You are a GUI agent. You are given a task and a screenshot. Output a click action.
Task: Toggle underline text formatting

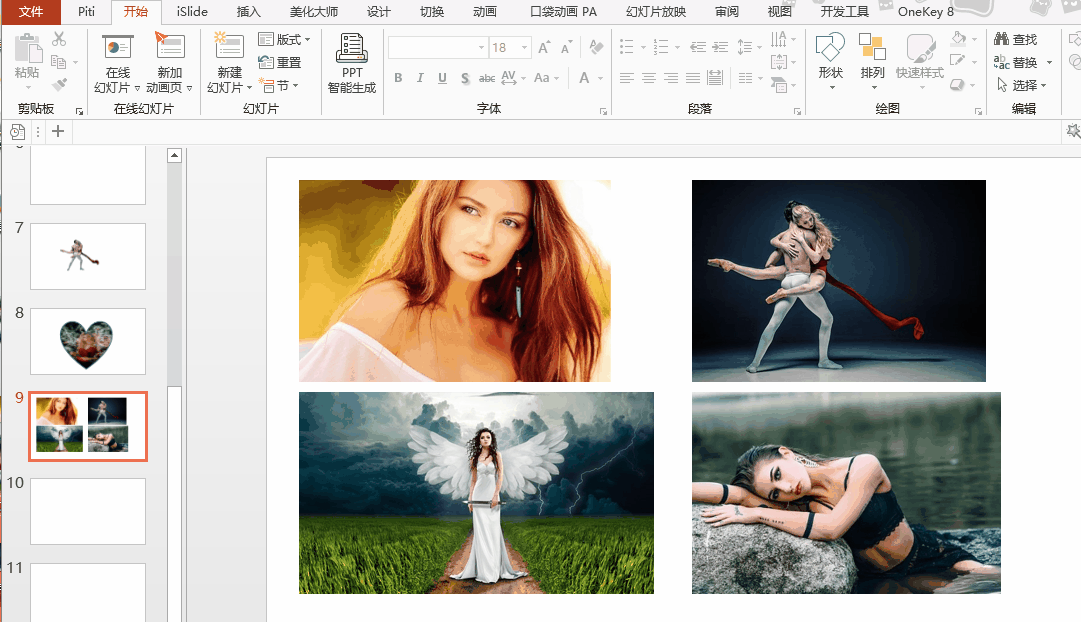click(x=442, y=78)
